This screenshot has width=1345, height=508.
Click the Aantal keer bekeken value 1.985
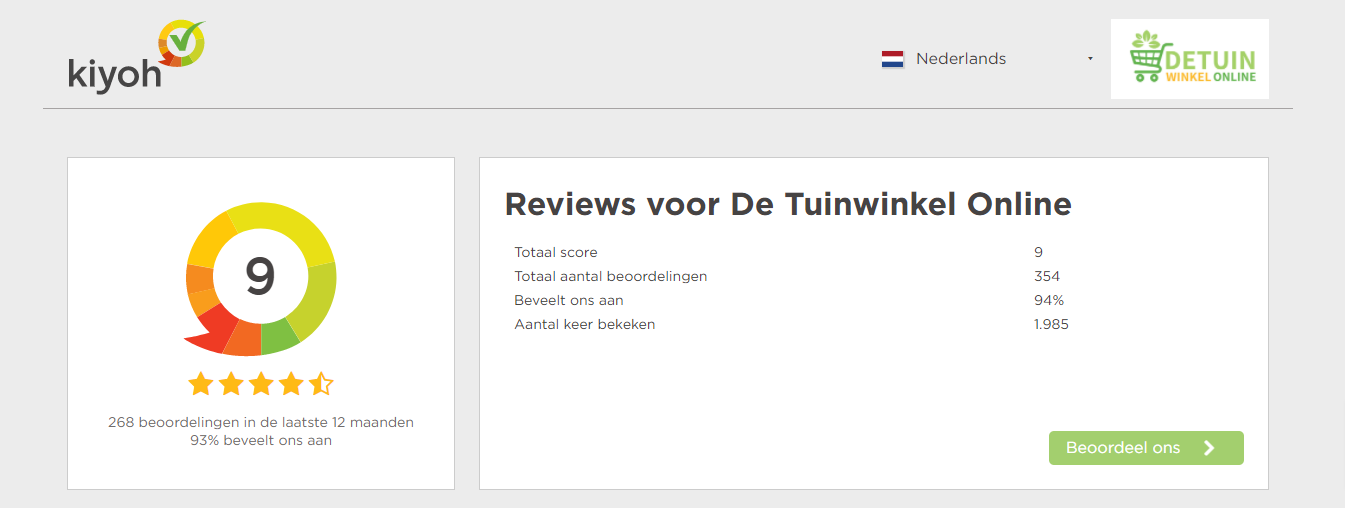1051,324
